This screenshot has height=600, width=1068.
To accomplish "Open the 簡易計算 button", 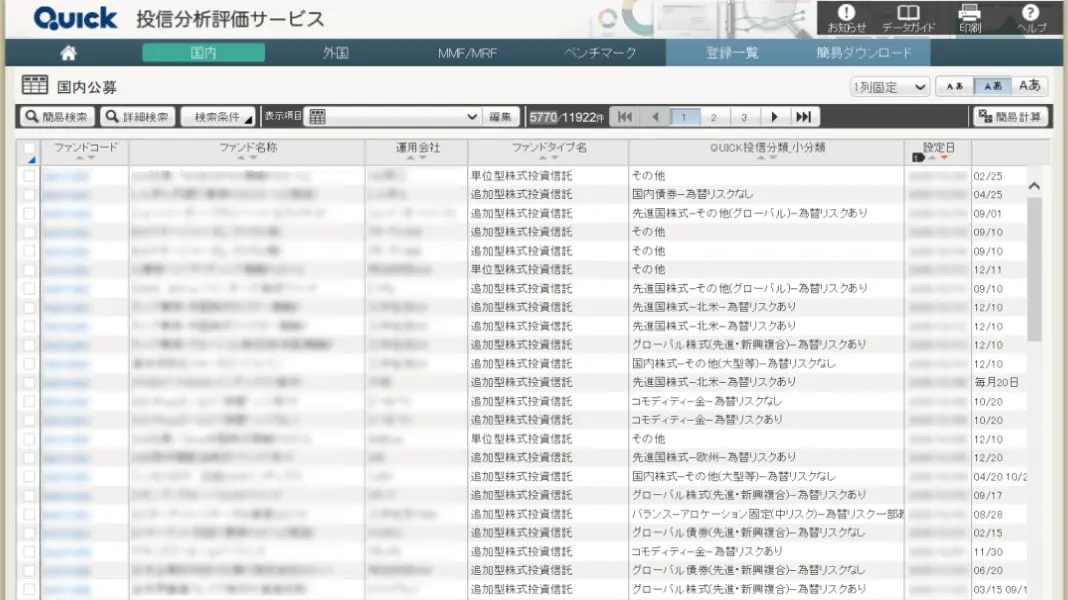I will 1011,117.
